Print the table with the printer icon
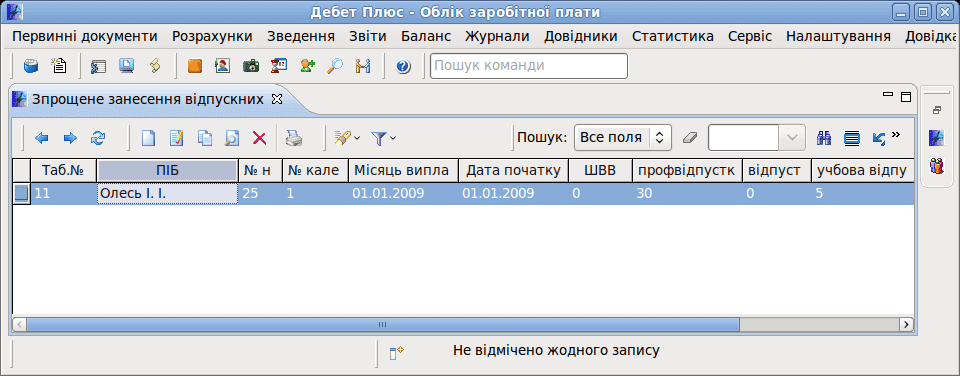Image resolution: width=960 pixels, height=376 pixels. (x=294, y=138)
